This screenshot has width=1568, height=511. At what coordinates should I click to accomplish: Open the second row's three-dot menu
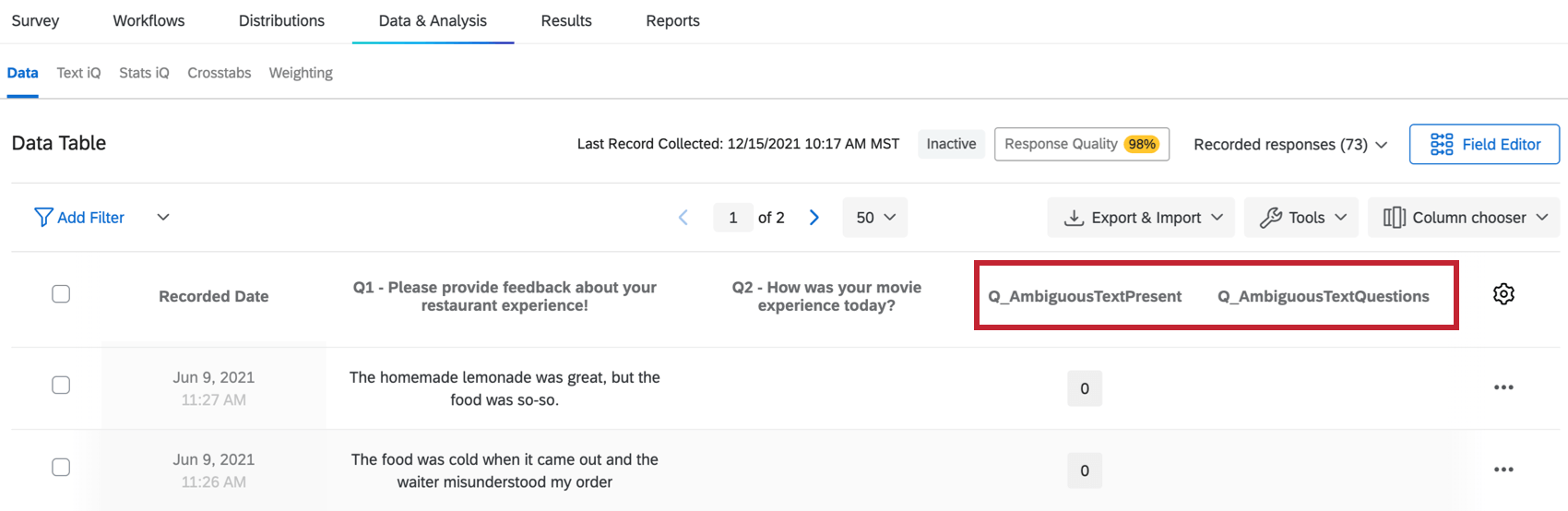click(1503, 469)
